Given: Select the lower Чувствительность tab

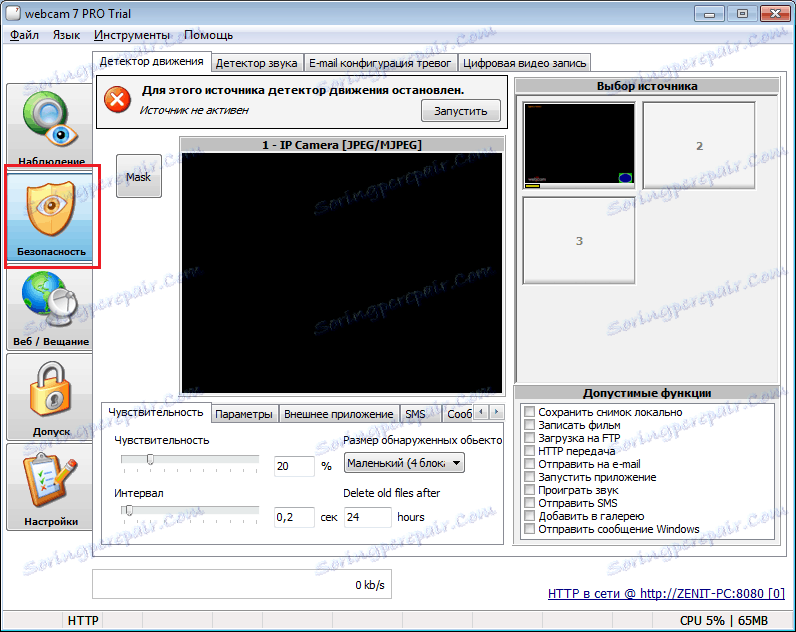Looking at the screenshot, I should coord(156,412).
